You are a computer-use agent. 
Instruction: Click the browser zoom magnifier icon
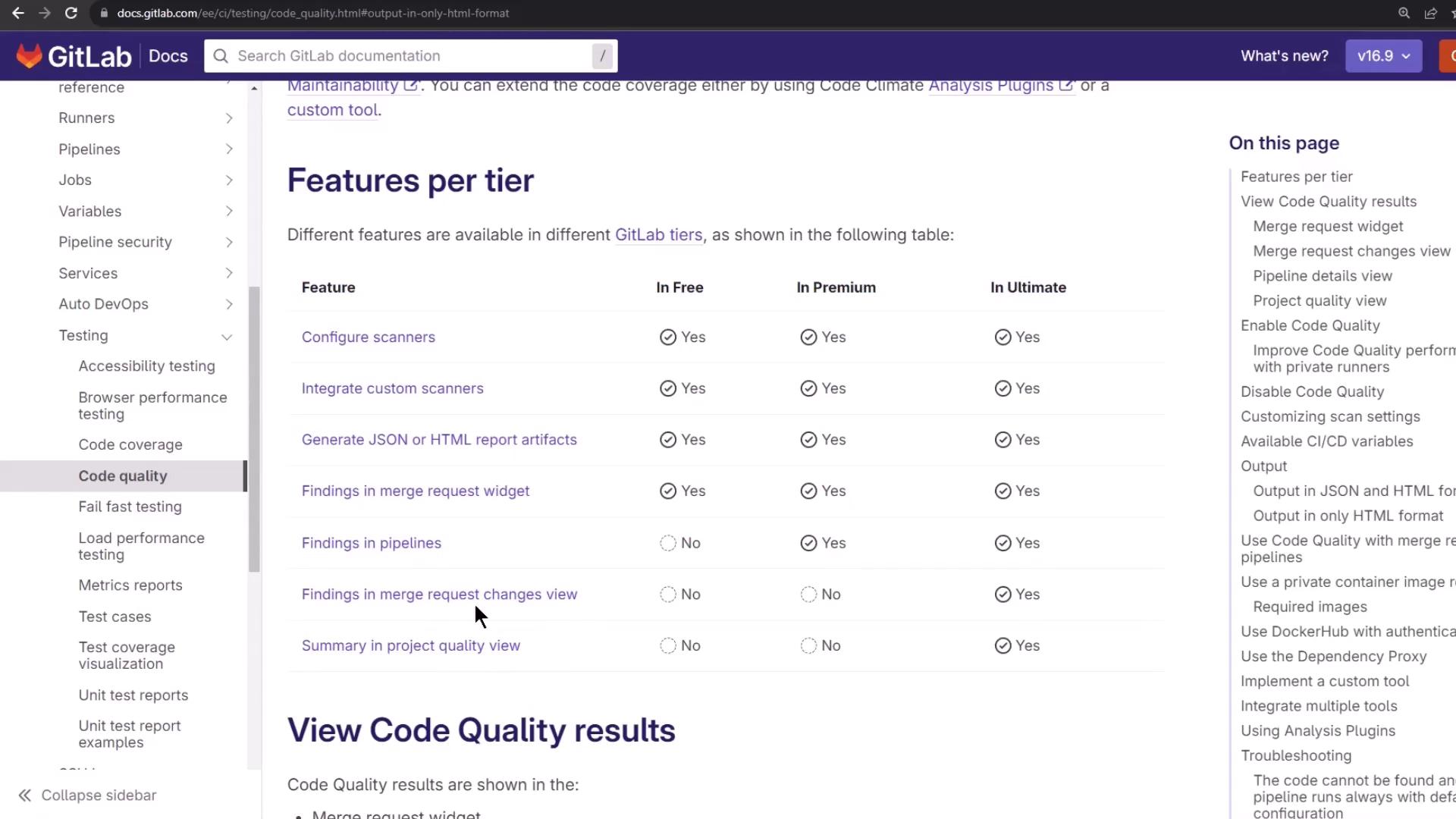(x=1404, y=13)
